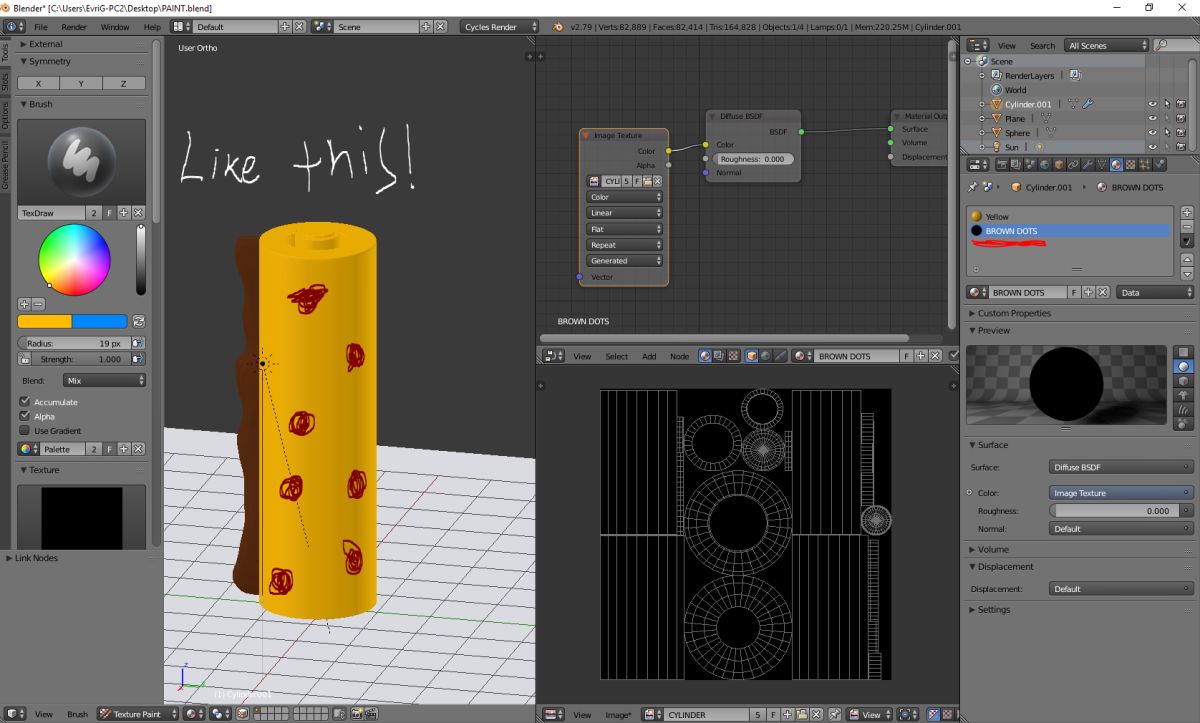Toggle Cylinder.001 selectability arrow icon
This screenshot has width=1200, height=723.
click(x=1167, y=103)
